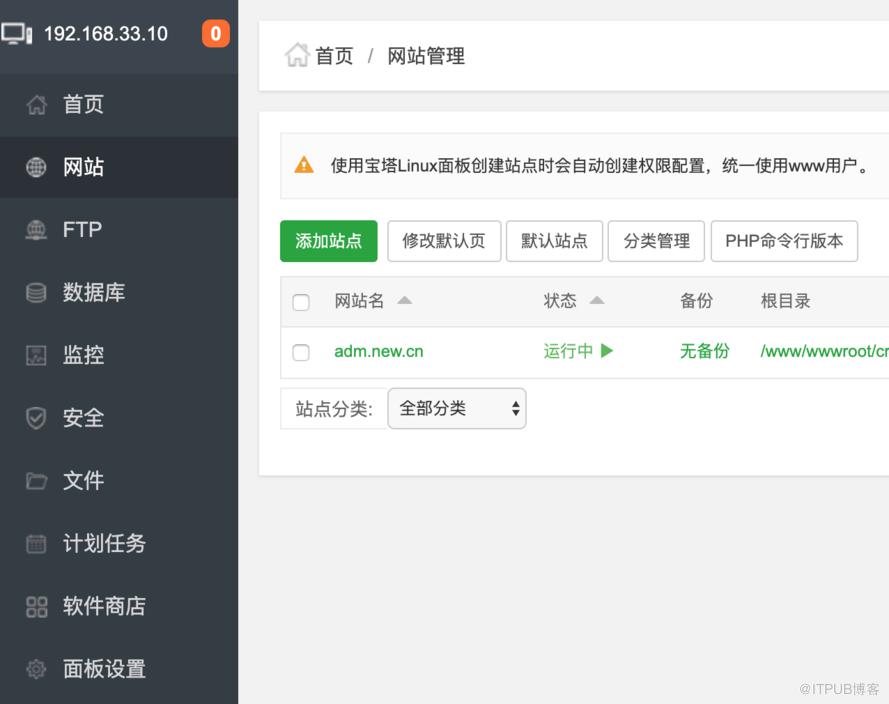Click the FTP globe icon in sidebar

point(36,230)
